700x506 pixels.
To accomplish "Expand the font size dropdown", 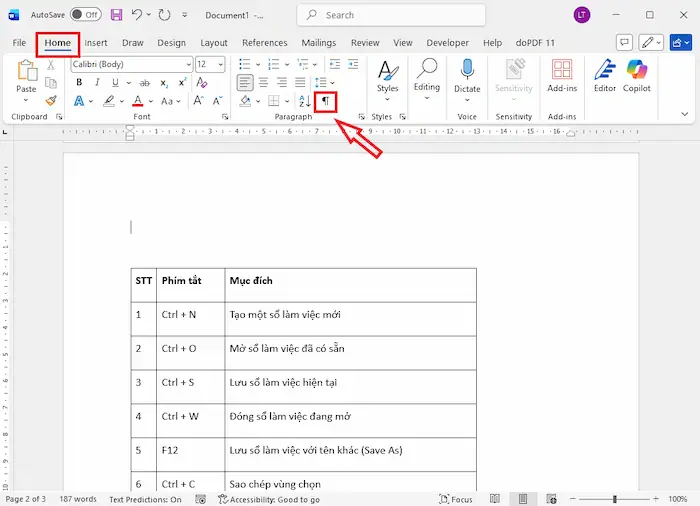I will click(x=220, y=64).
